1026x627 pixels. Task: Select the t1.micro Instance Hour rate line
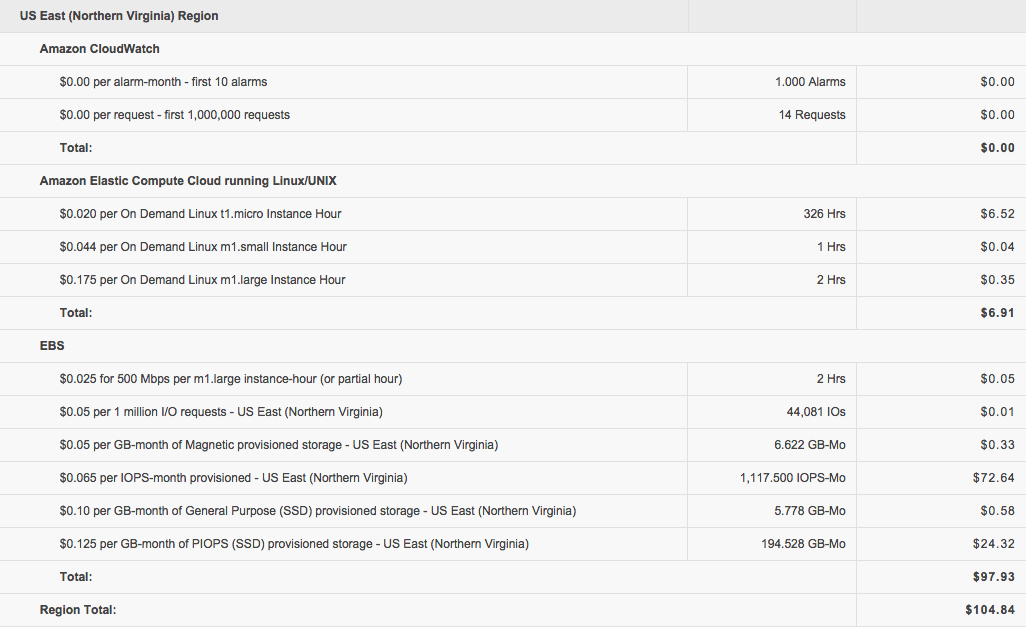coord(200,213)
